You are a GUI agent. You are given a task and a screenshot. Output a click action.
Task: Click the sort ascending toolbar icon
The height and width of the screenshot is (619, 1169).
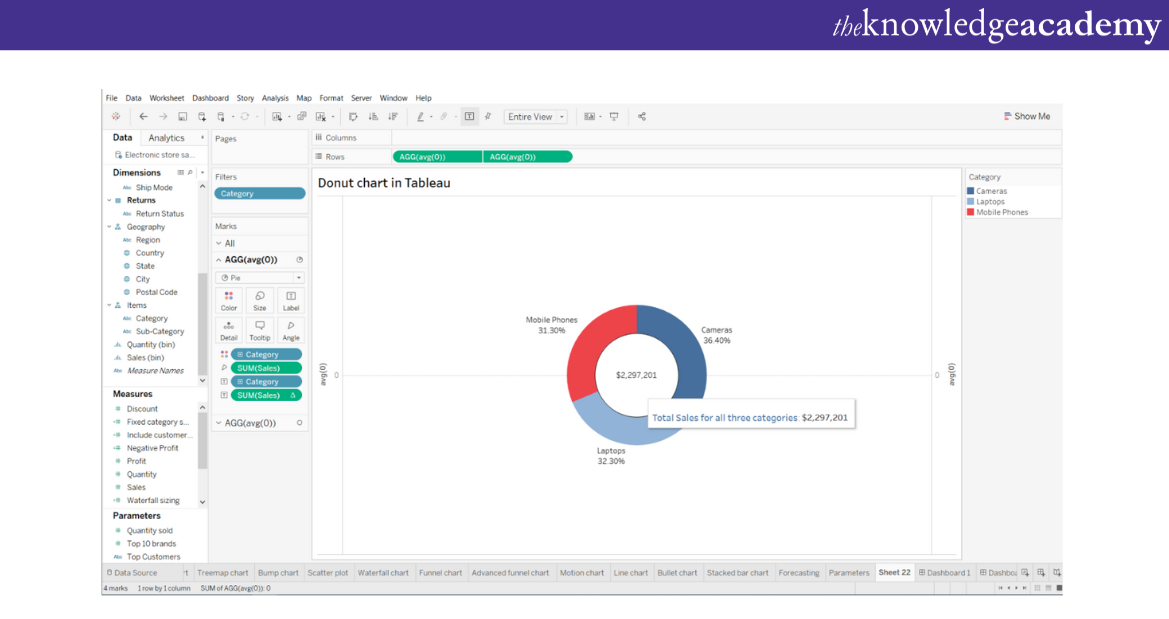[x=373, y=117]
